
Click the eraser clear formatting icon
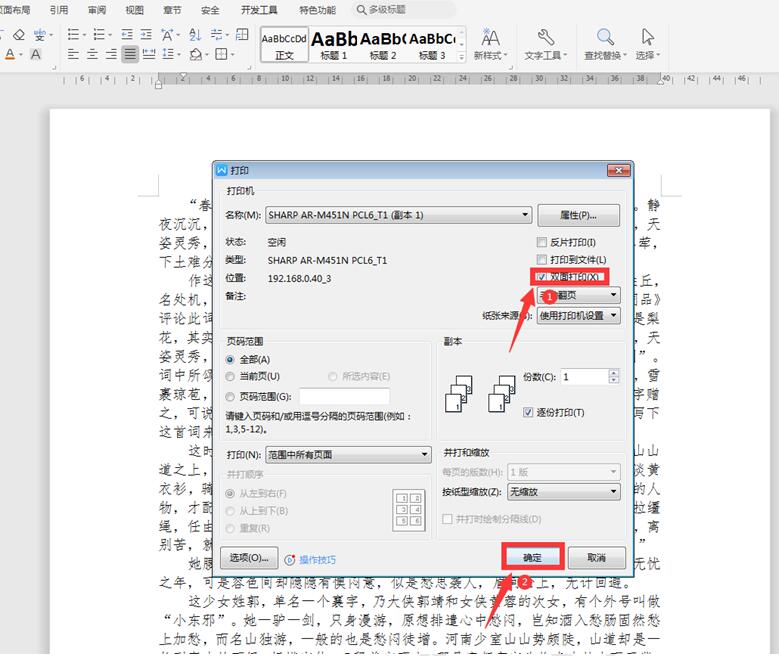pos(17,34)
